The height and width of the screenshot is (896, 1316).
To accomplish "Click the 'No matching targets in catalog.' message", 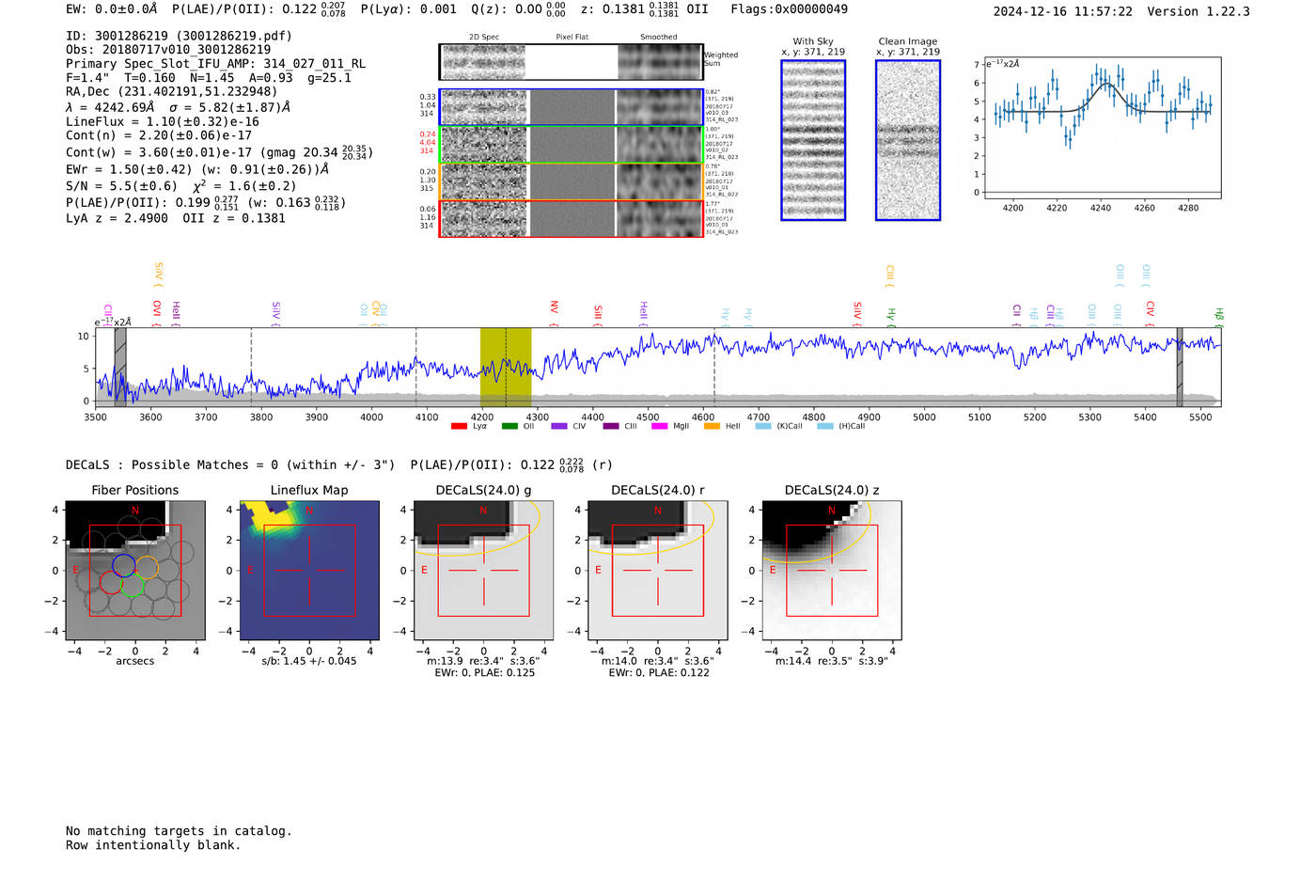I will coord(179,831).
